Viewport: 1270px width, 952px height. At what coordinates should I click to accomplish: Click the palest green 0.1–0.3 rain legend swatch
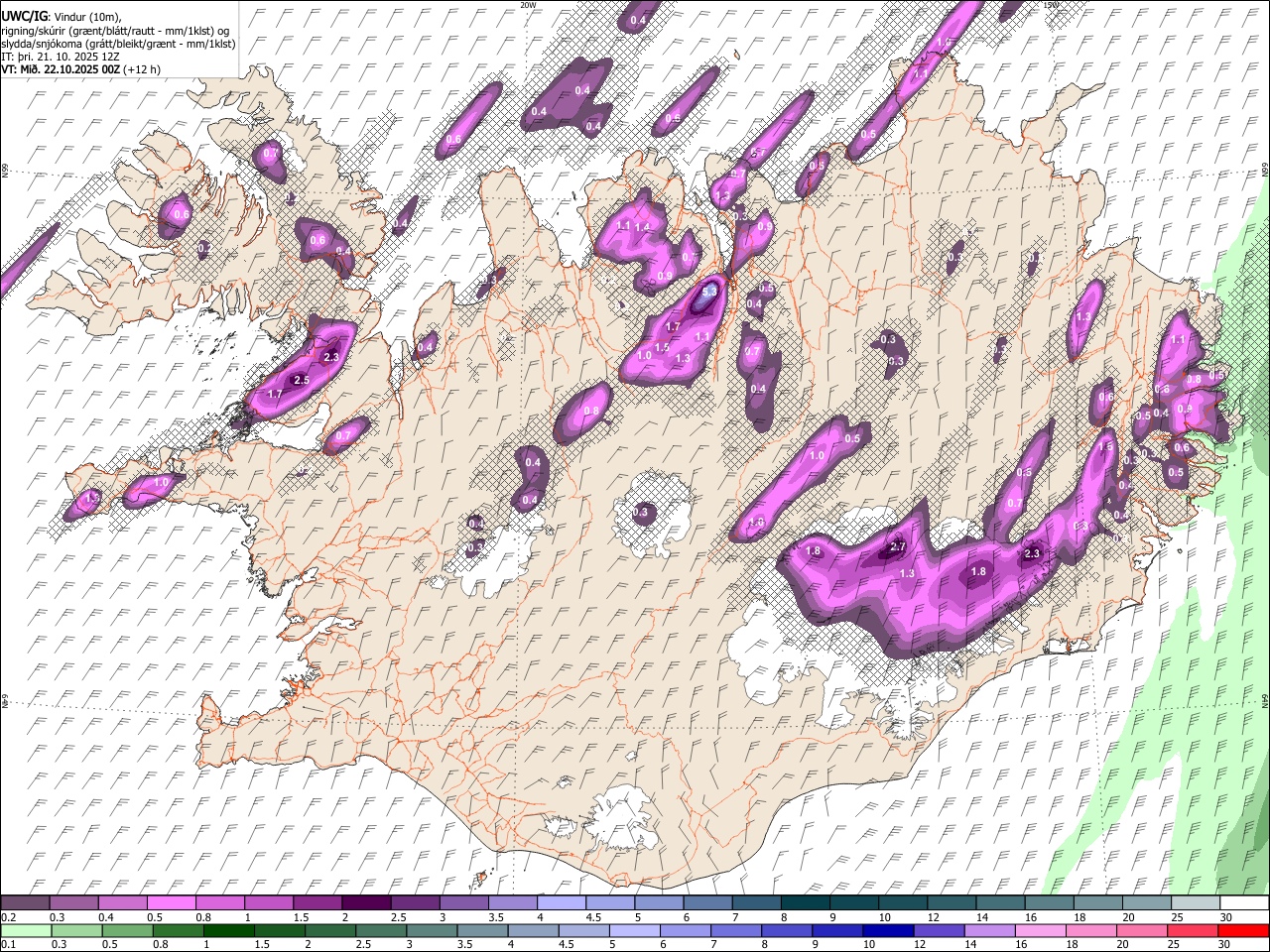tap(25, 930)
